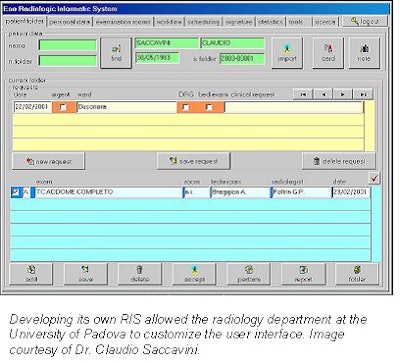The image size is (400, 363).
Task: Open the scheduling tab
Action: coord(203,22)
